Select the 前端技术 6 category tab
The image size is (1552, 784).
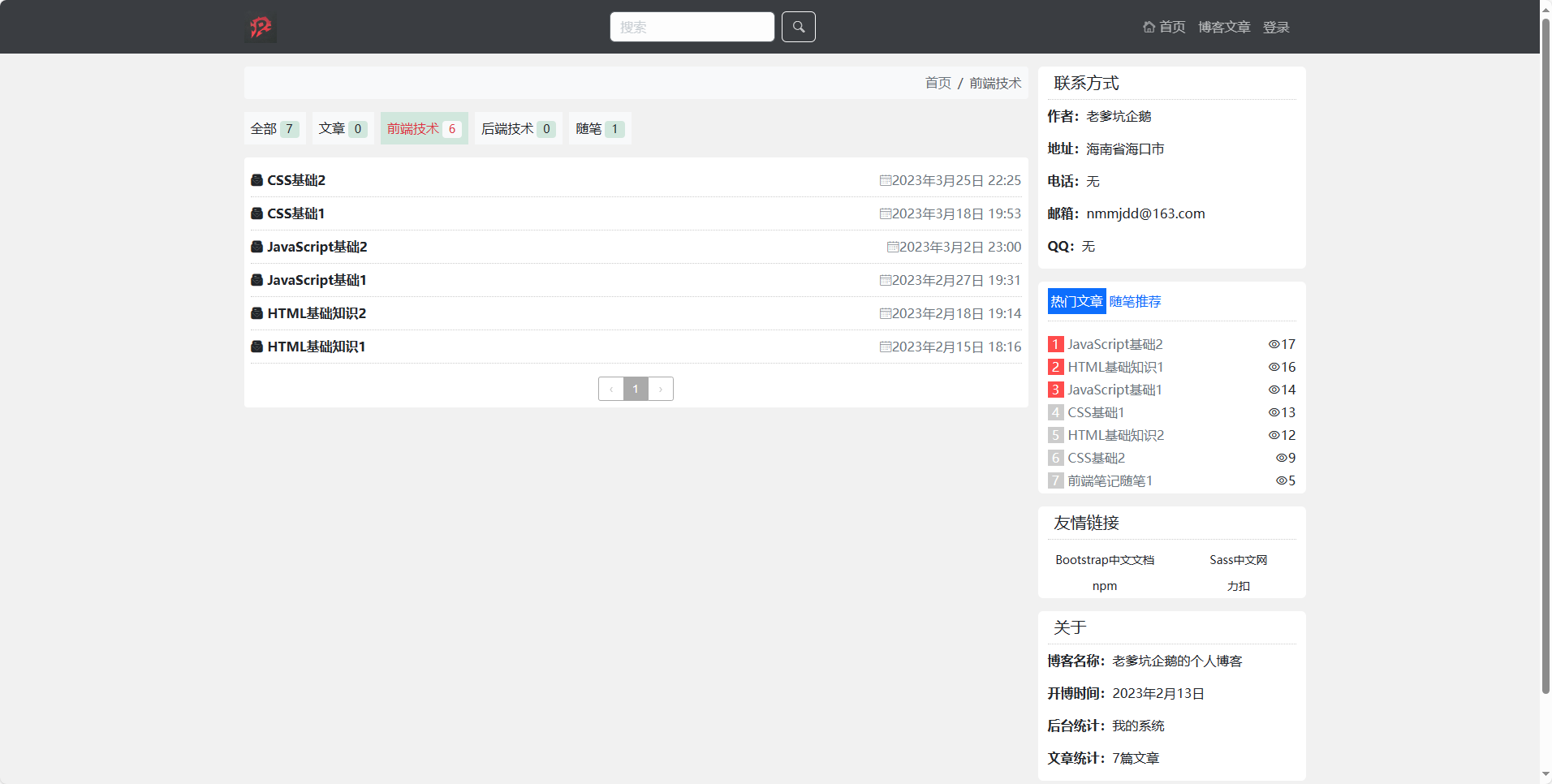coord(425,128)
